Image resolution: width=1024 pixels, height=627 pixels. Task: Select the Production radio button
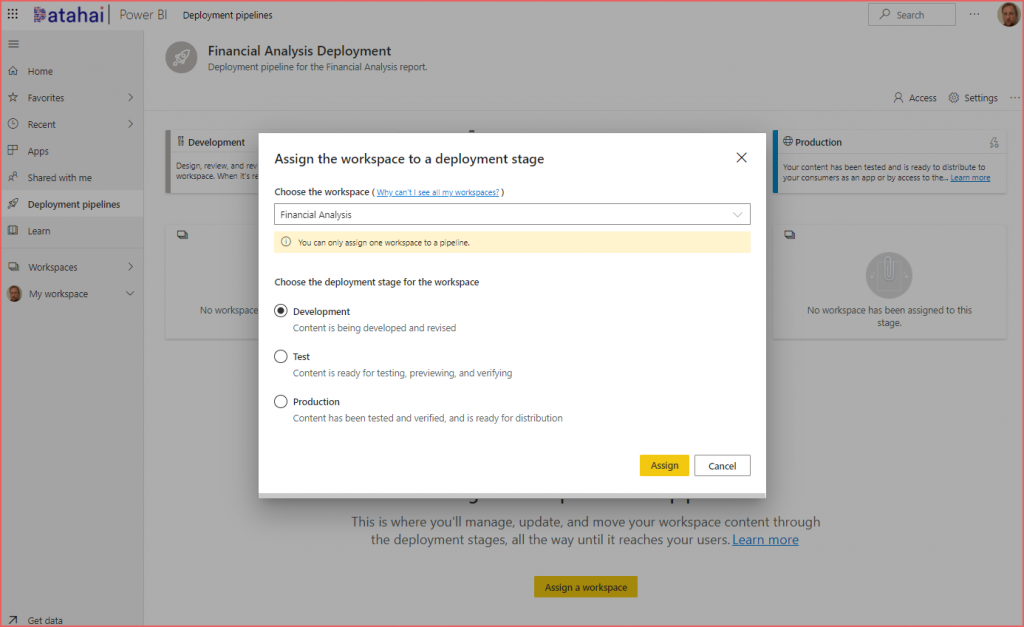[281, 401]
